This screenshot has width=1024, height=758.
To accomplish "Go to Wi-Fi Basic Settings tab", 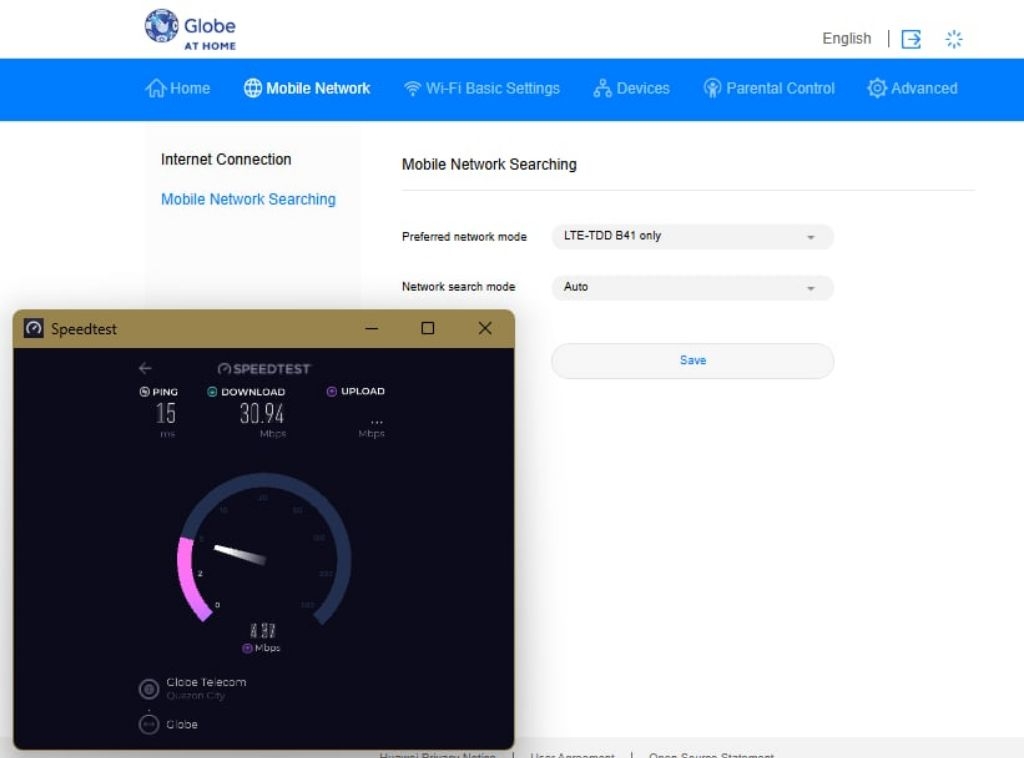I will [482, 88].
